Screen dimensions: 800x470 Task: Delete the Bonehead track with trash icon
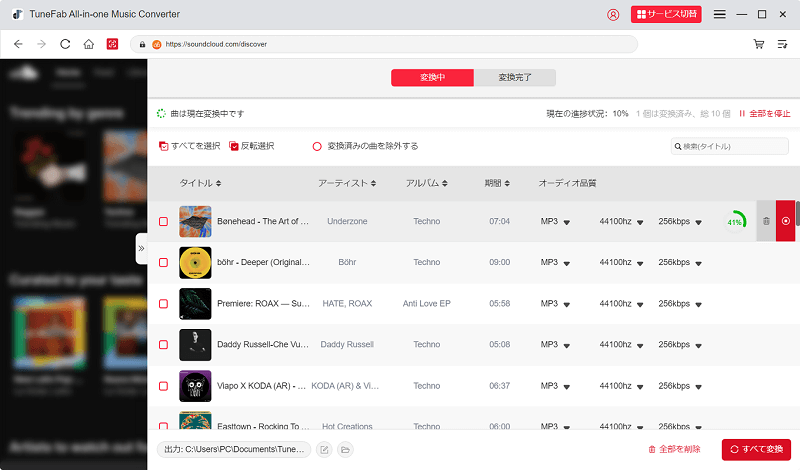click(766, 221)
